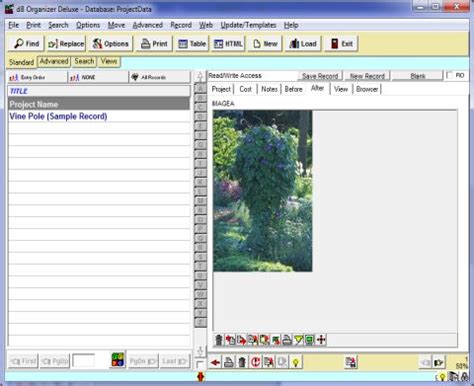
Task: Open the Record menu
Action: pos(181,25)
